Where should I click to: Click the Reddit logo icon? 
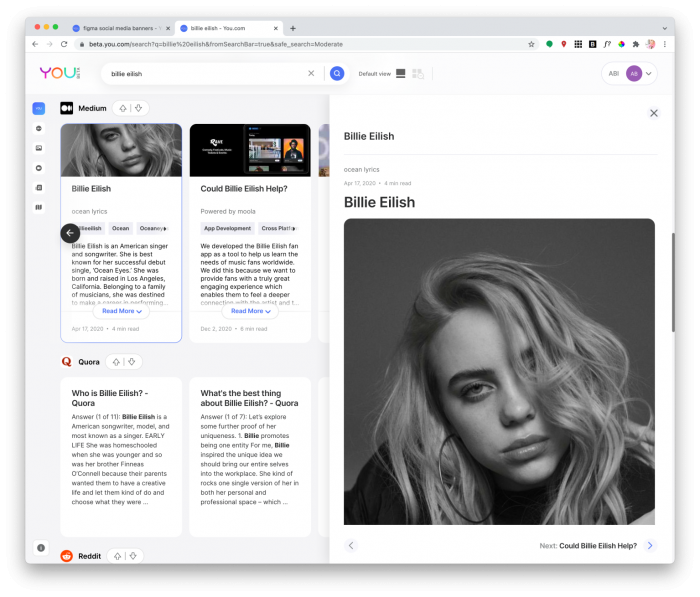pos(67,556)
